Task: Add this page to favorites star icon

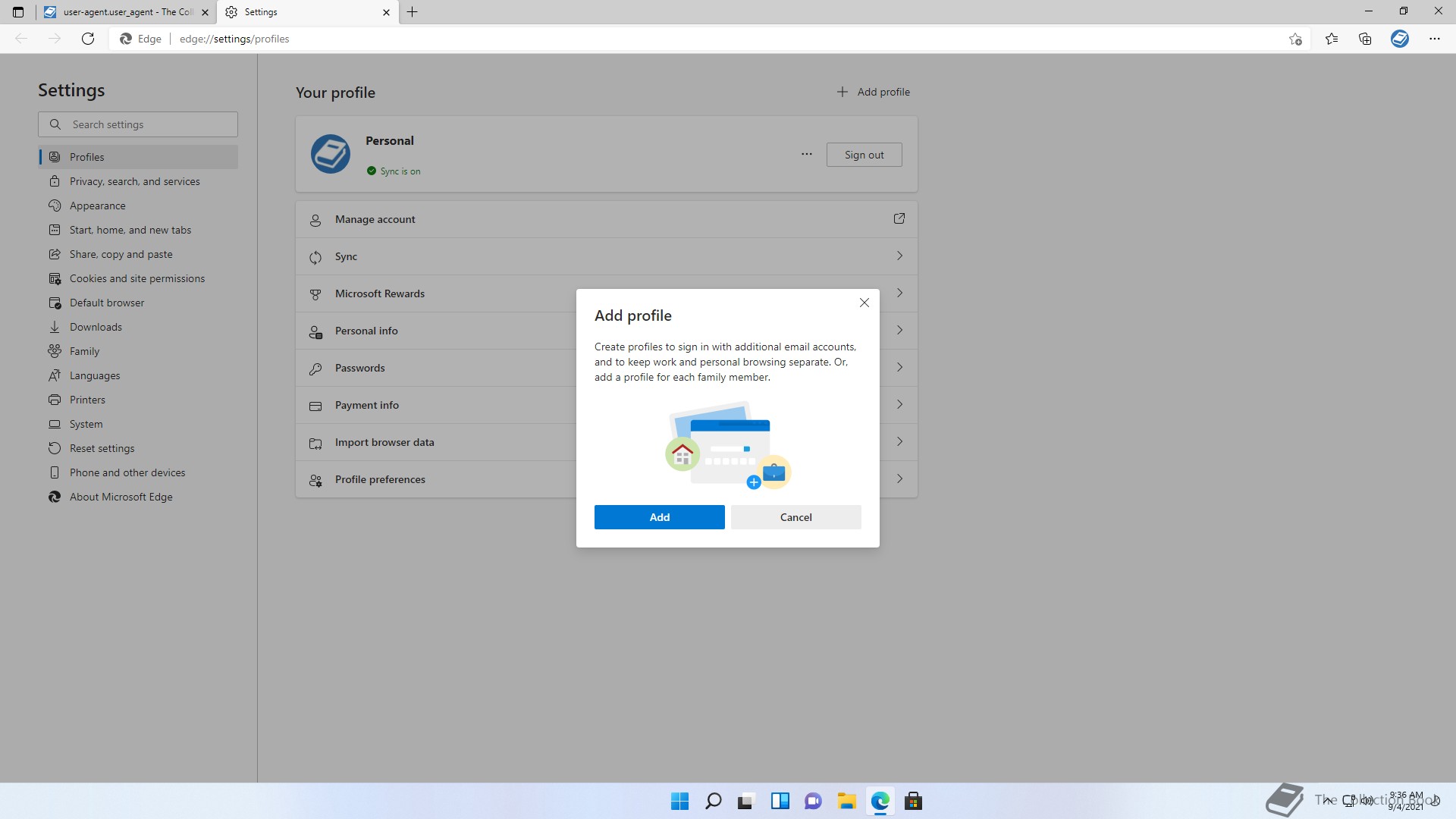Action: click(x=1295, y=39)
